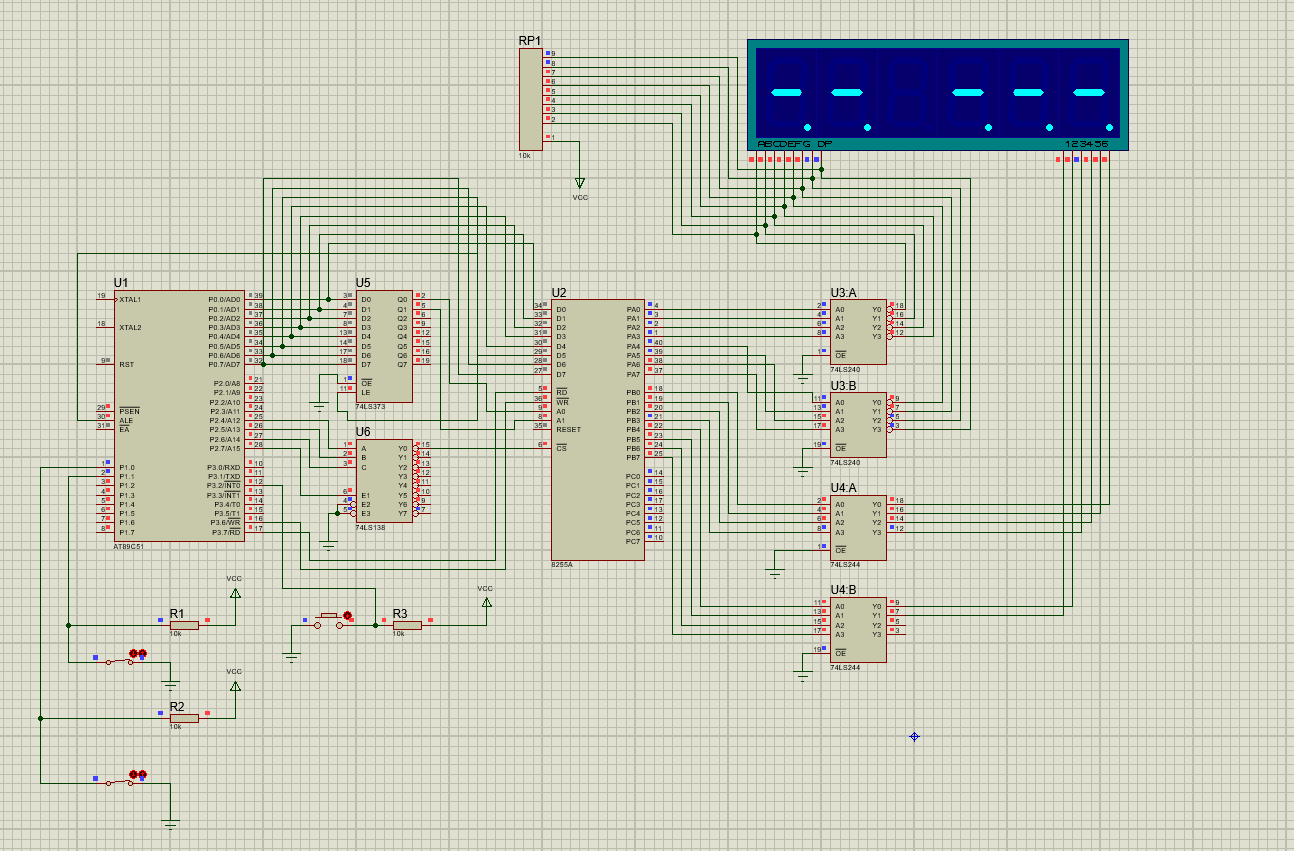The width and height of the screenshot is (1294, 851).
Task: Select the ground symbol under U3:A
Action: [802, 378]
